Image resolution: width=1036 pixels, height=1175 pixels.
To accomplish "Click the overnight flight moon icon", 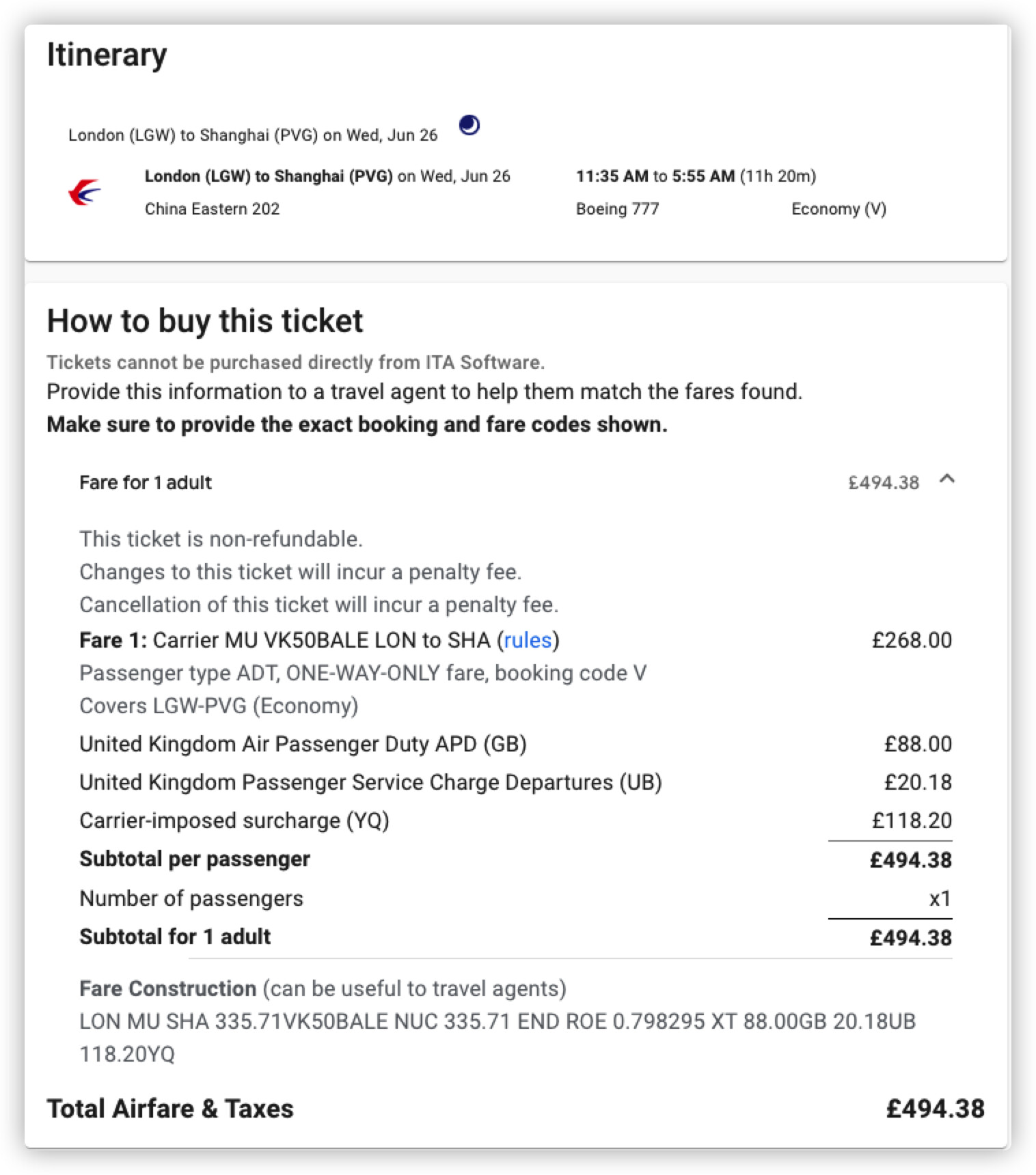I will click(x=469, y=125).
